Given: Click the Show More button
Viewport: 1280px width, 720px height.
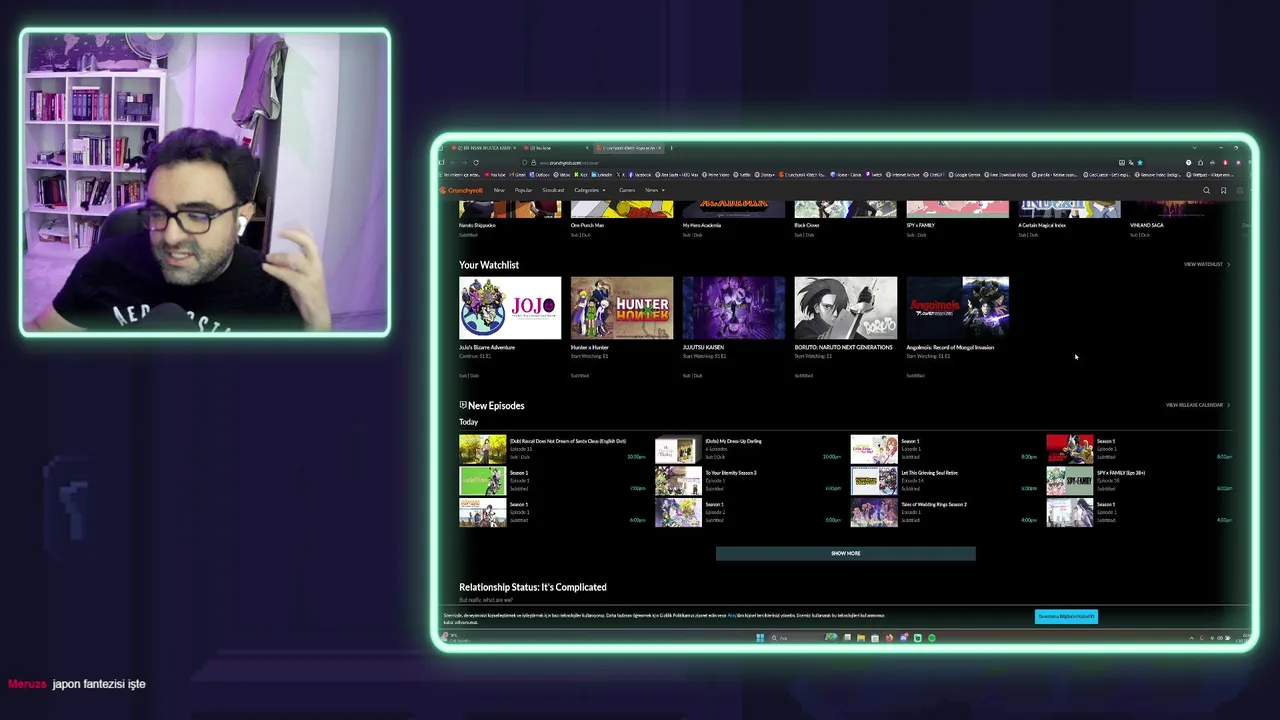Looking at the screenshot, I should [x=845, y=553].
